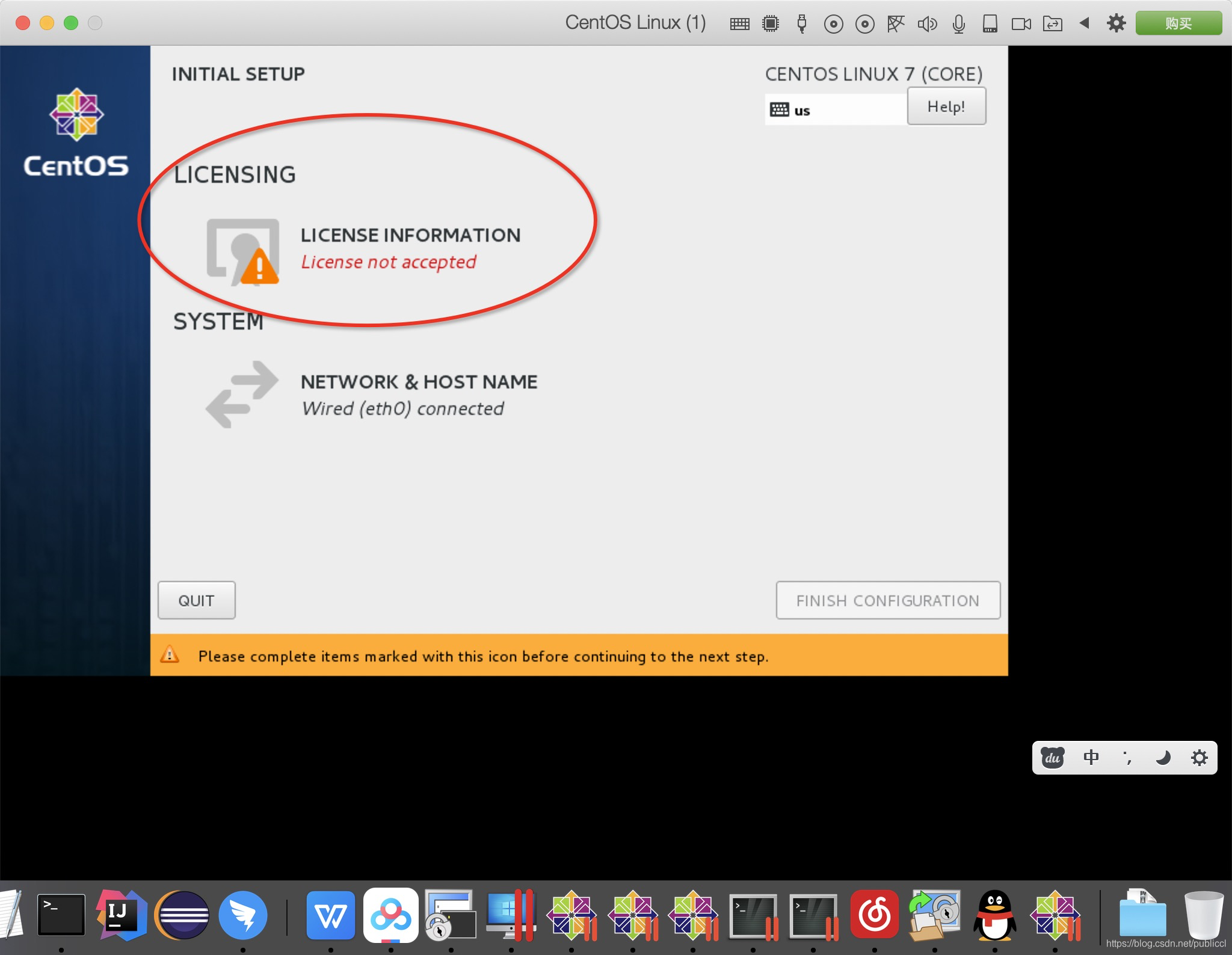
Task: Toggle the moon icon in input bar
Action: (x=1163, y=758)
